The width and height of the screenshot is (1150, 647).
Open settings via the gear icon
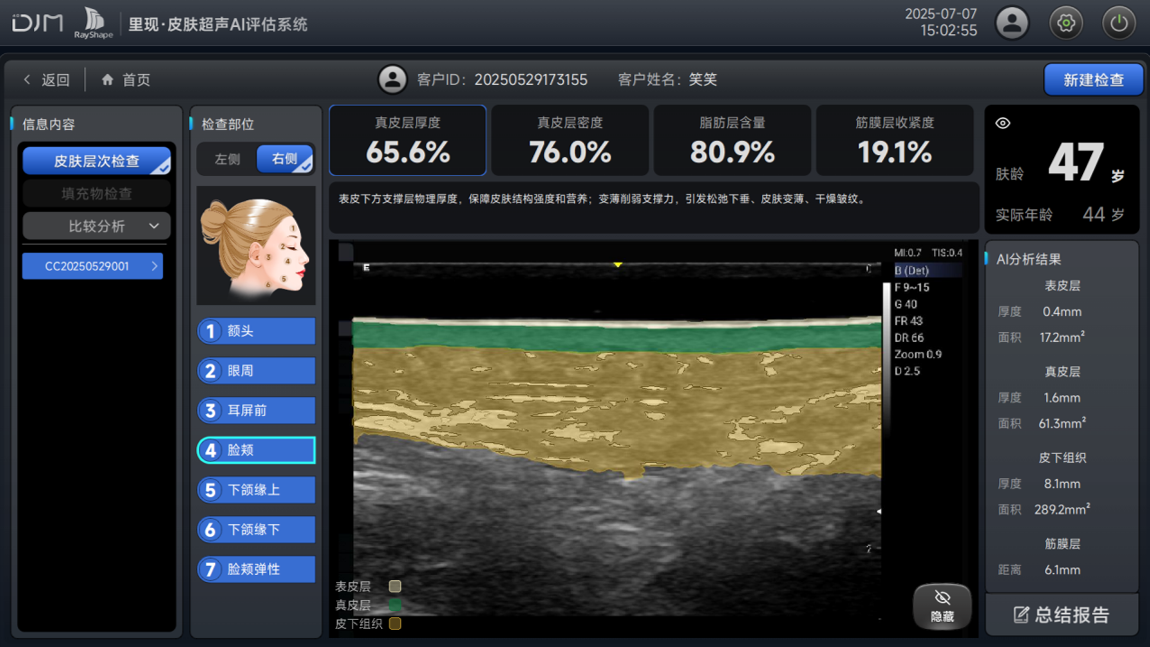point(1066,23)
